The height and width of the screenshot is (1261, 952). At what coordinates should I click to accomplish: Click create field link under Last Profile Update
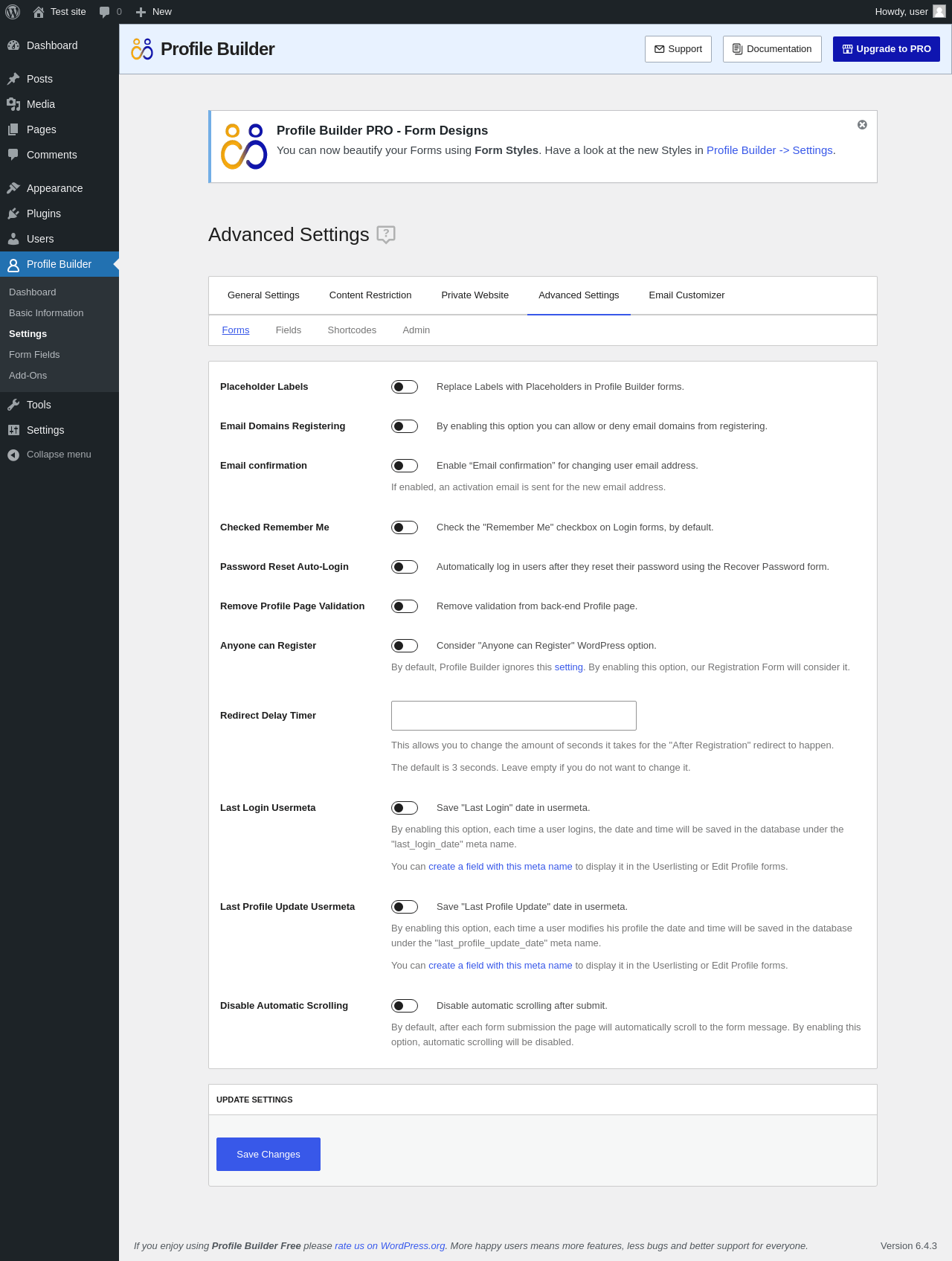pyautogui.click(x=501, y=966)
